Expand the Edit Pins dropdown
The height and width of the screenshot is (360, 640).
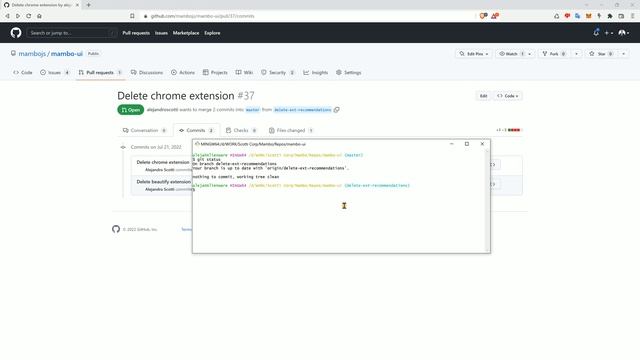pos(473,54)
